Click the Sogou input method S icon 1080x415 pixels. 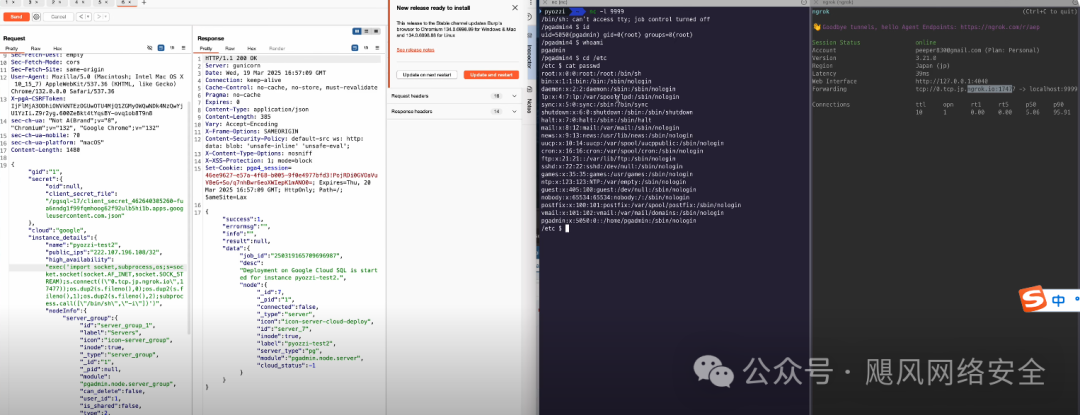click(1032, 299)
